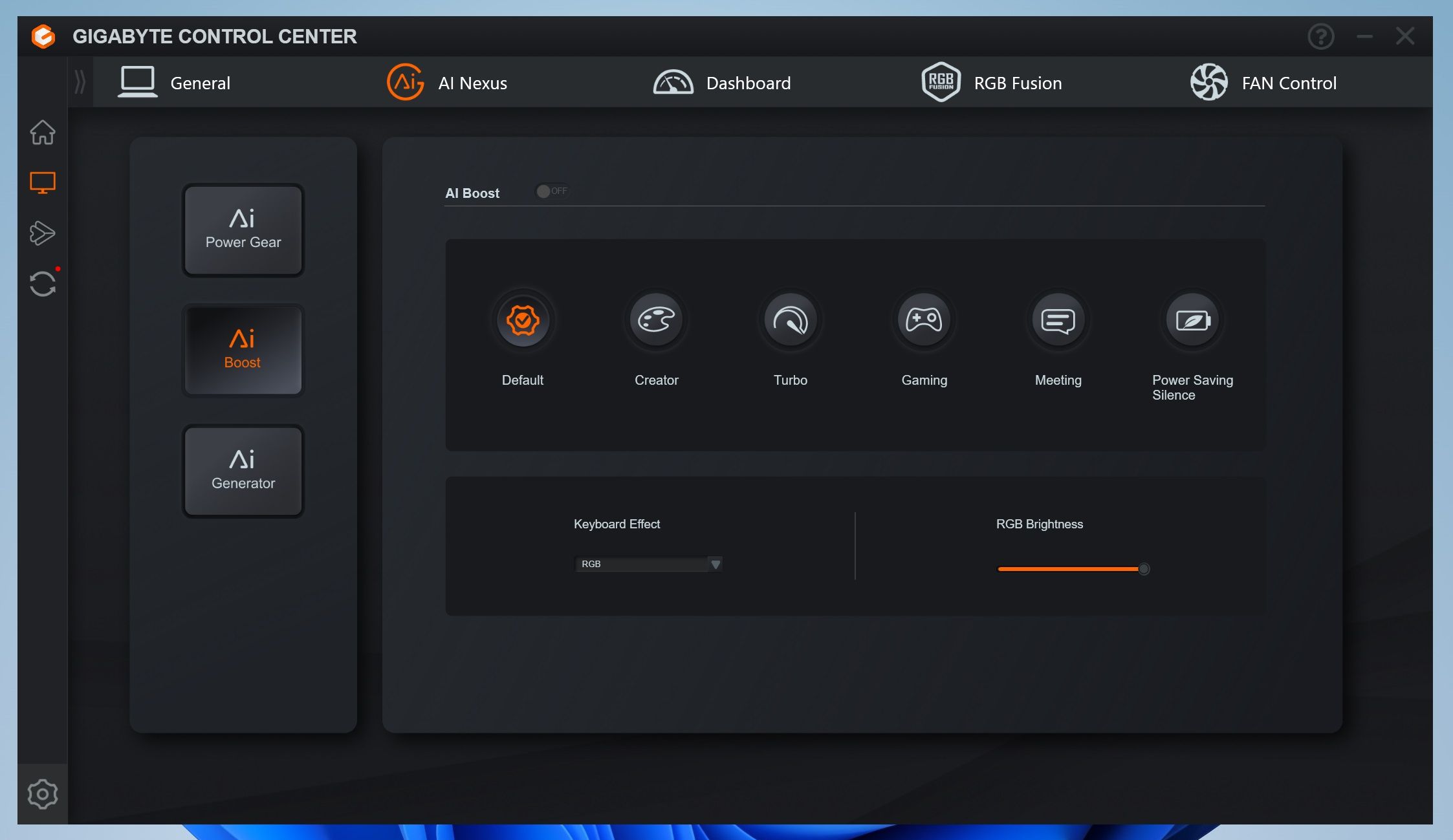The width and height of the screenshot is (1453, 840).
Task: Select the Creator palette mode icon
Action: [x=656, y=320]
